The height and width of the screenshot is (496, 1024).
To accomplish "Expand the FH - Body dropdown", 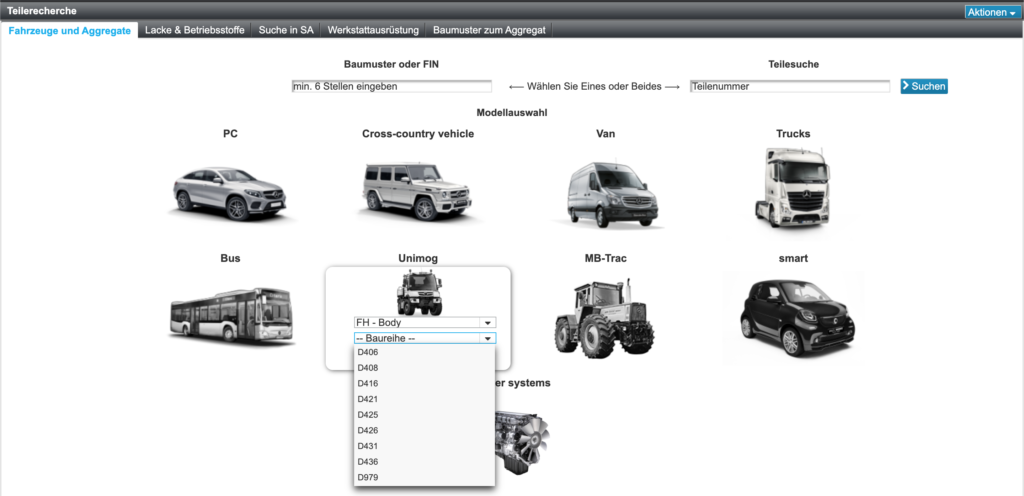I will tap(425, 323).
